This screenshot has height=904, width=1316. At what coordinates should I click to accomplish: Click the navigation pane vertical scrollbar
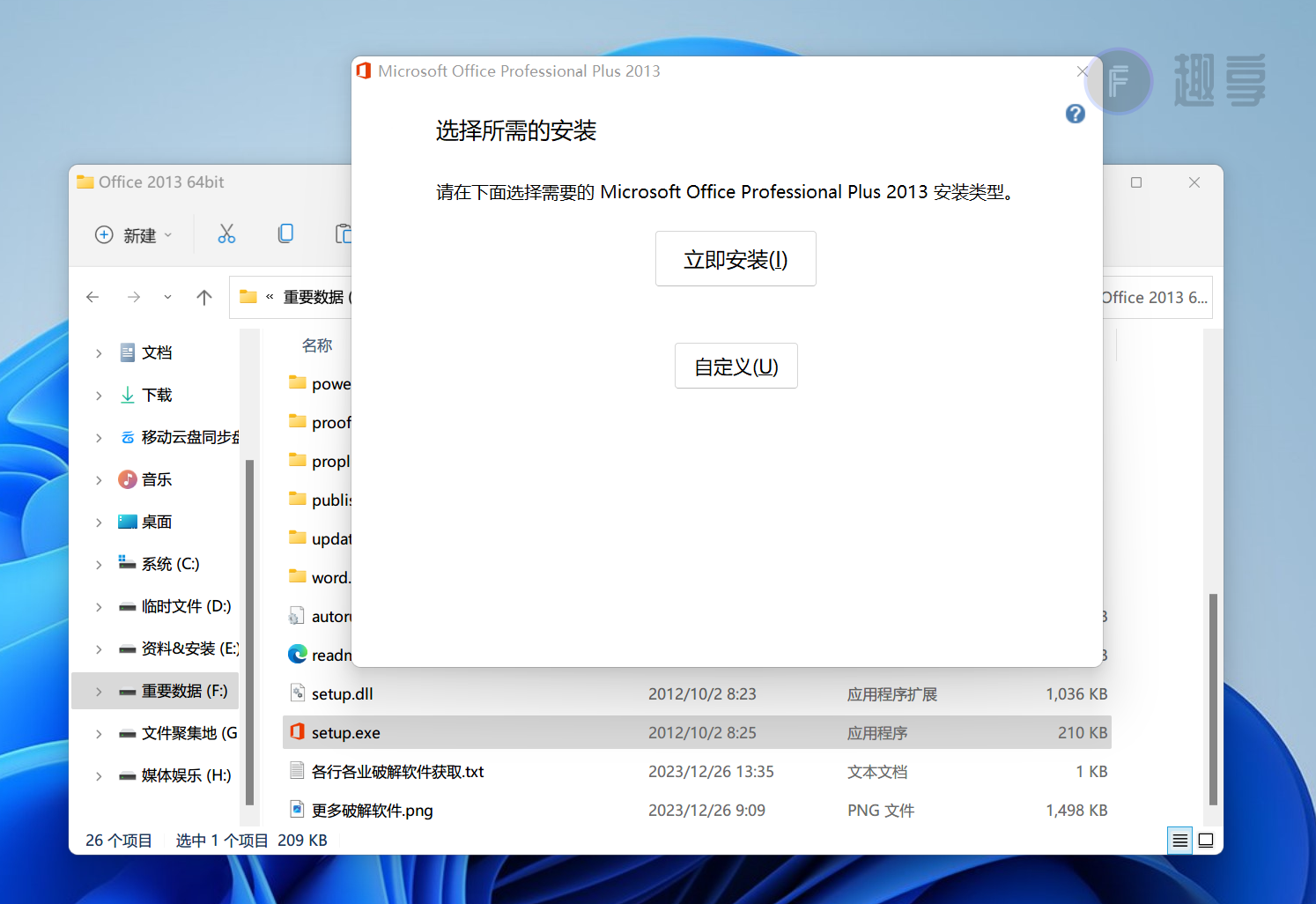[249, 632]
